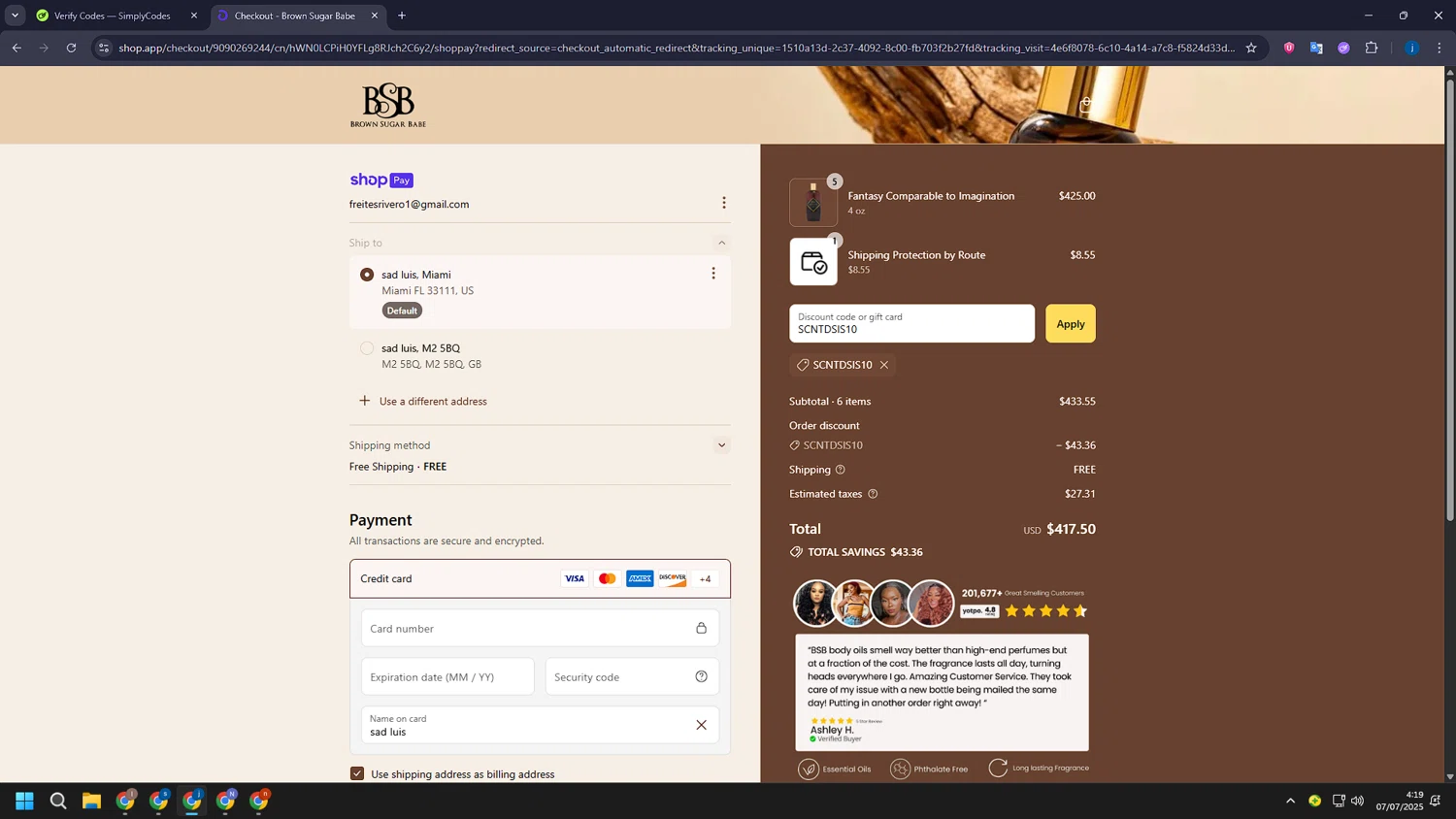Image resolution: width=1456 pixels, height=819 pixels.
Task: Click the URL in the address bar
Action: [677, 48]
